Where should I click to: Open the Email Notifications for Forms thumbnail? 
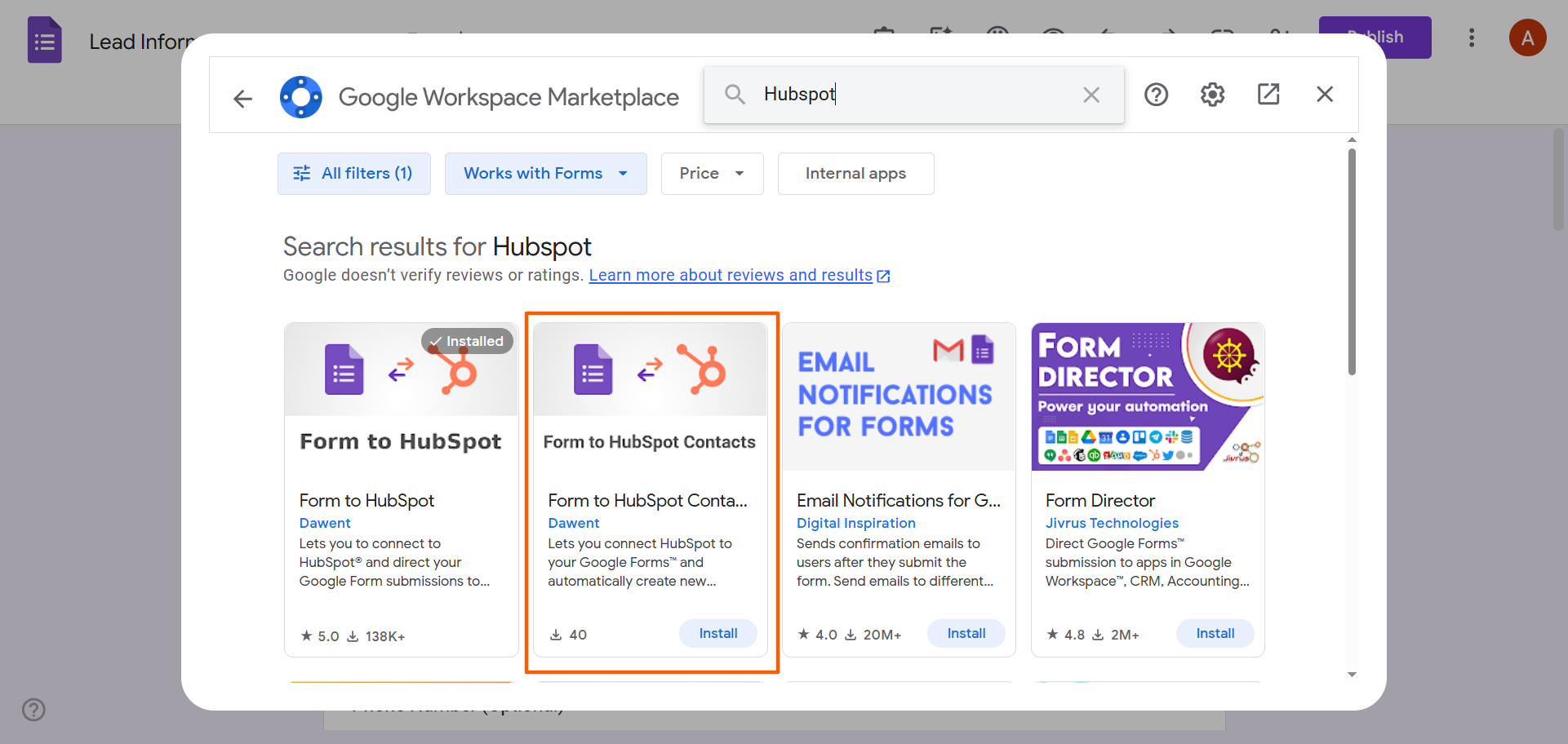899,396
